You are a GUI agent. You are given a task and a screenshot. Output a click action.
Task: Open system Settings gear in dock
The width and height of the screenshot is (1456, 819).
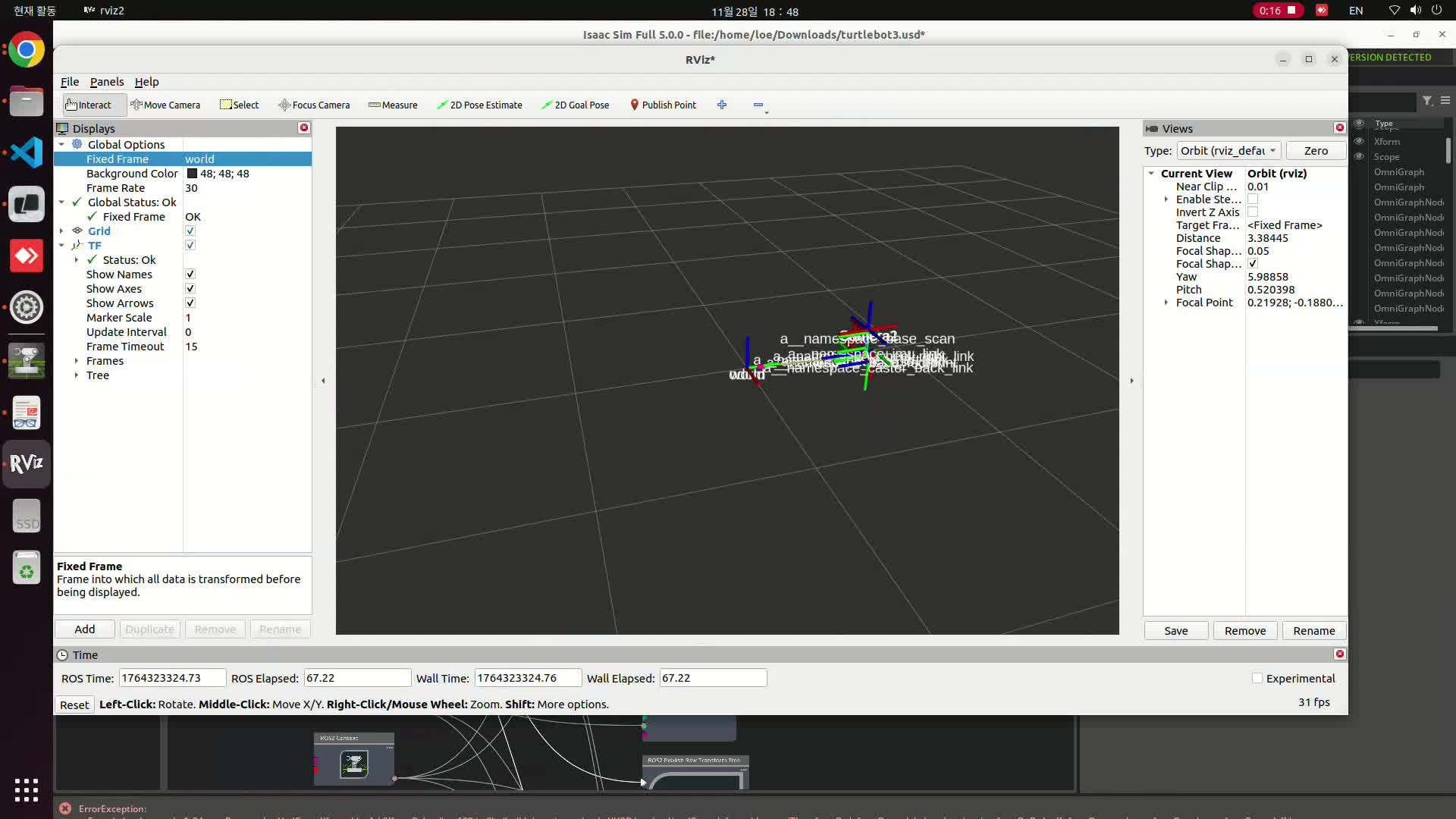click(27, 307)
